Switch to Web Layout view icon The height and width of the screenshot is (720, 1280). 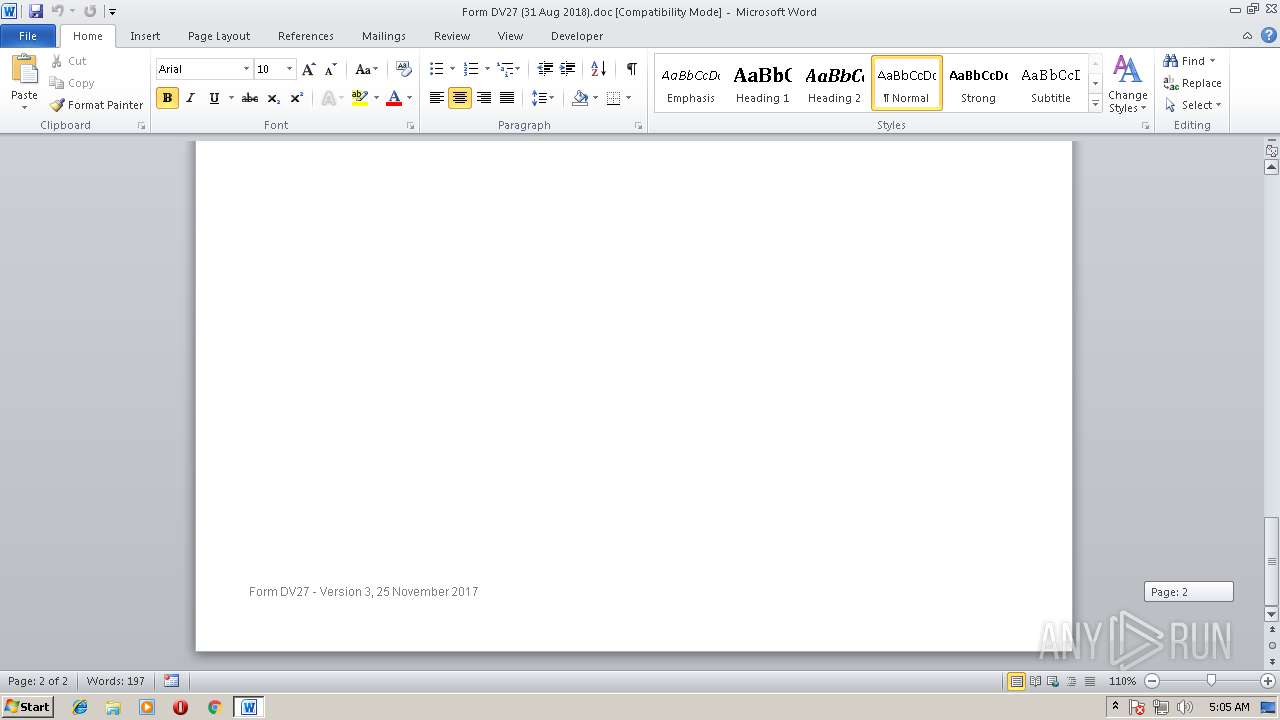1052,681
